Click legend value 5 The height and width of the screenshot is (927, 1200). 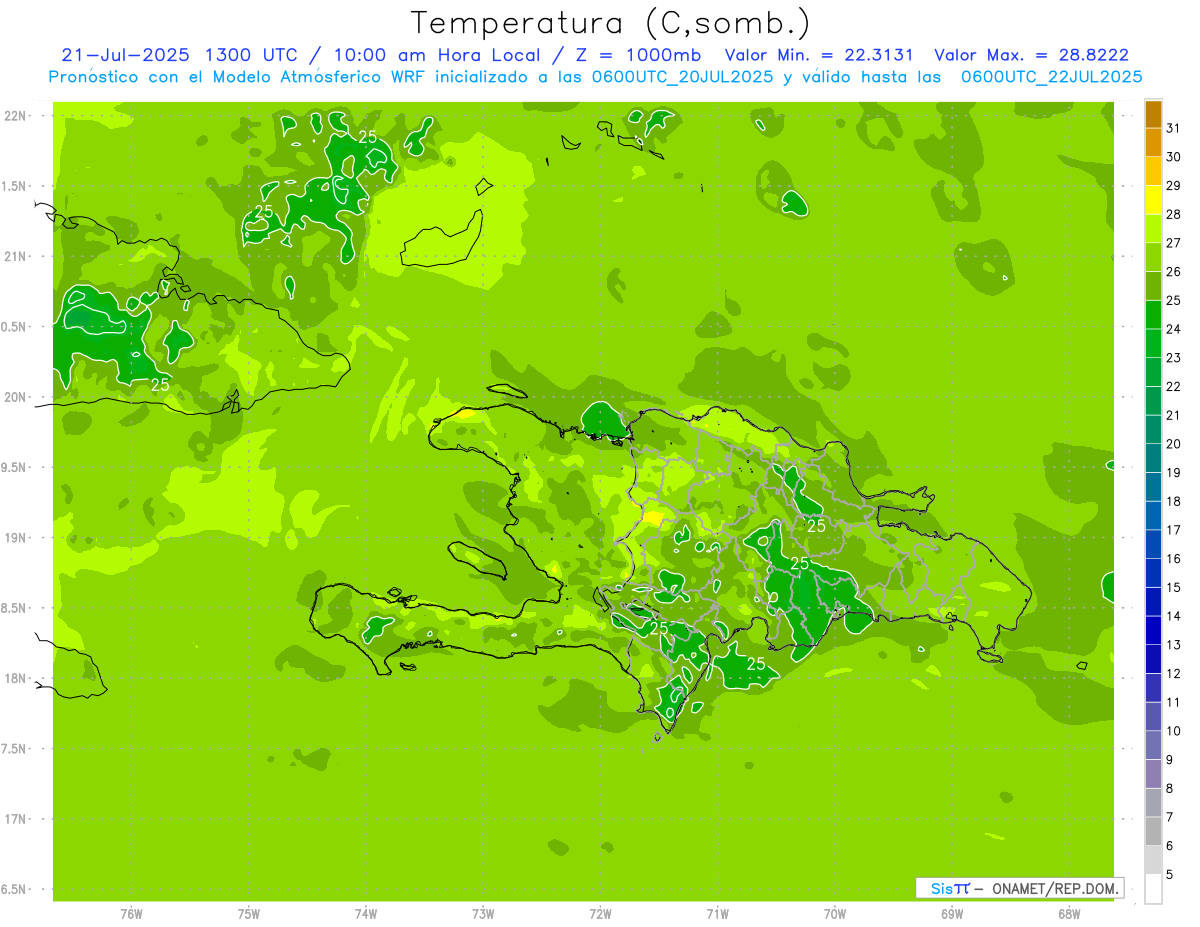[x=1170, y=875]
